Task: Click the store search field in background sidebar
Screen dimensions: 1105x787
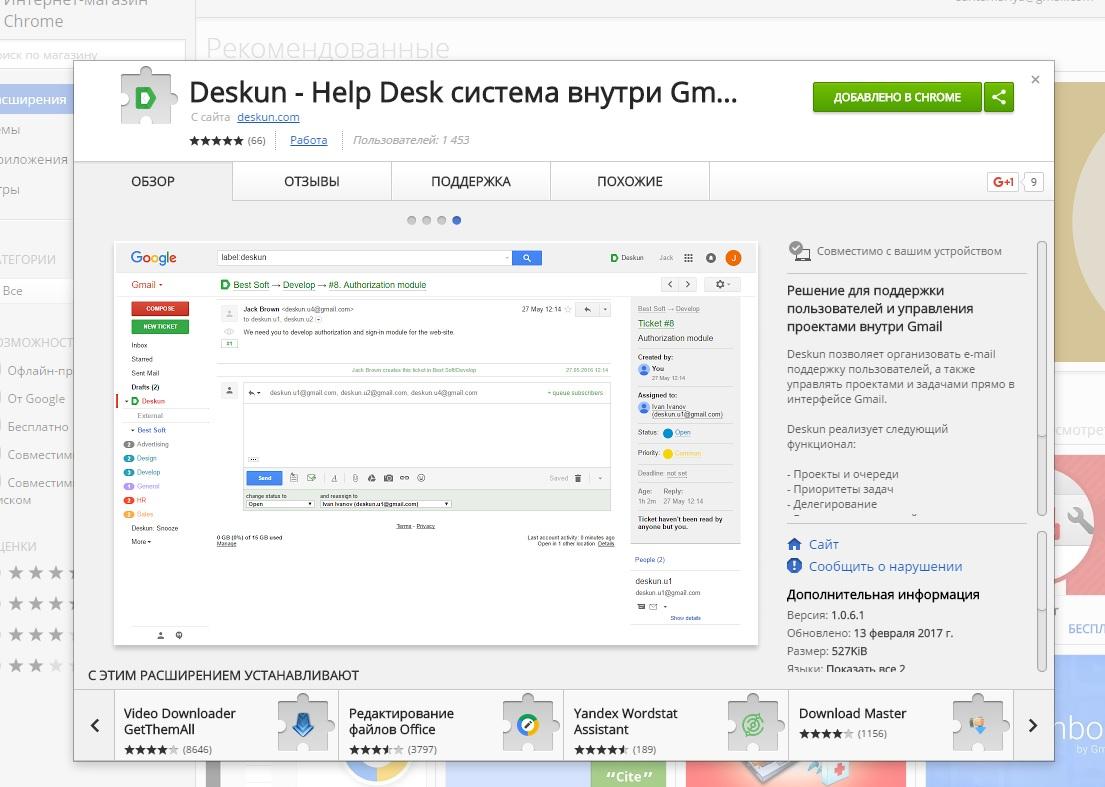Action: [x=92, y=54]
